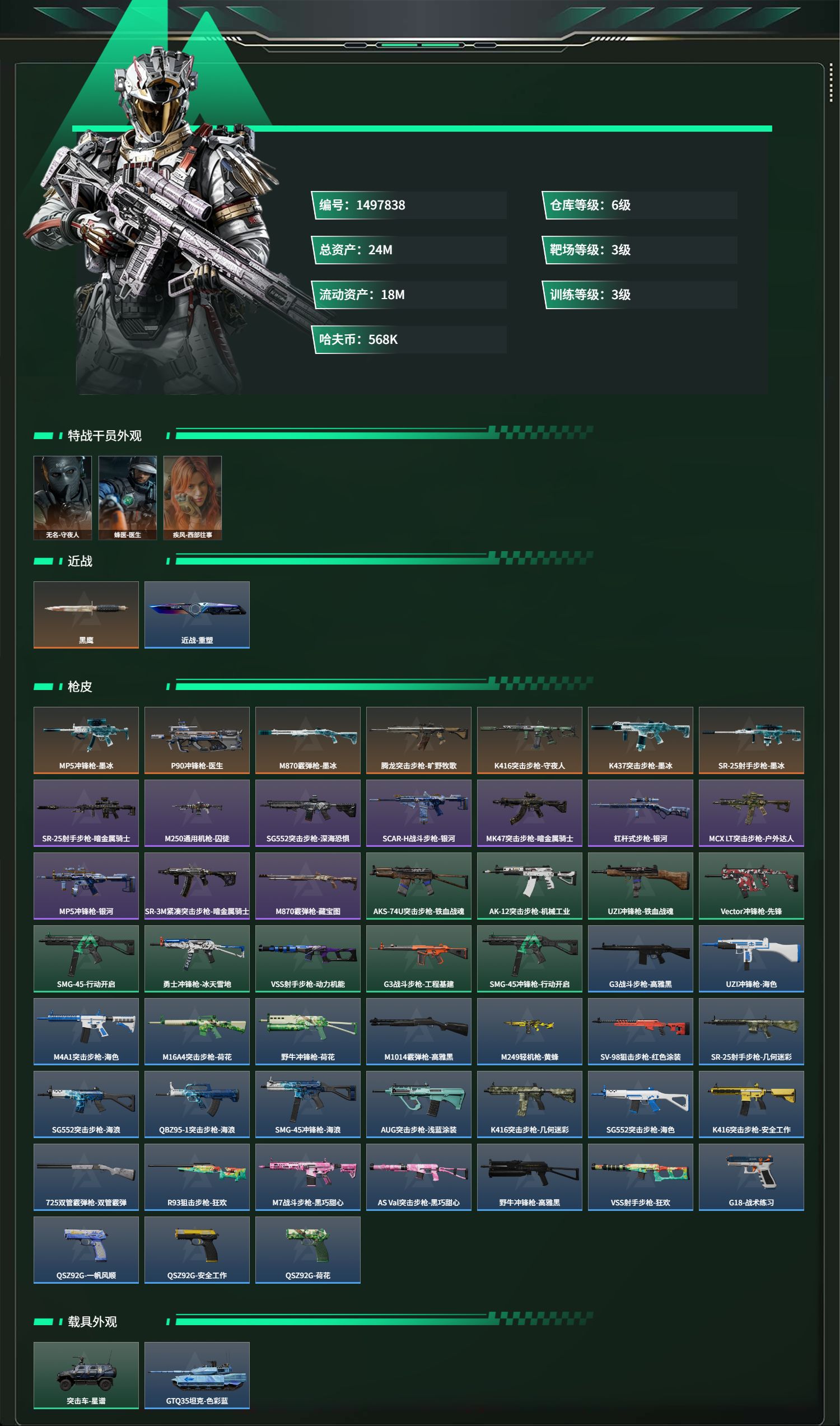This screenshot has height=1426, width=840.
Task: Click the 编号：1497838 account field
Action: (409, 205)
